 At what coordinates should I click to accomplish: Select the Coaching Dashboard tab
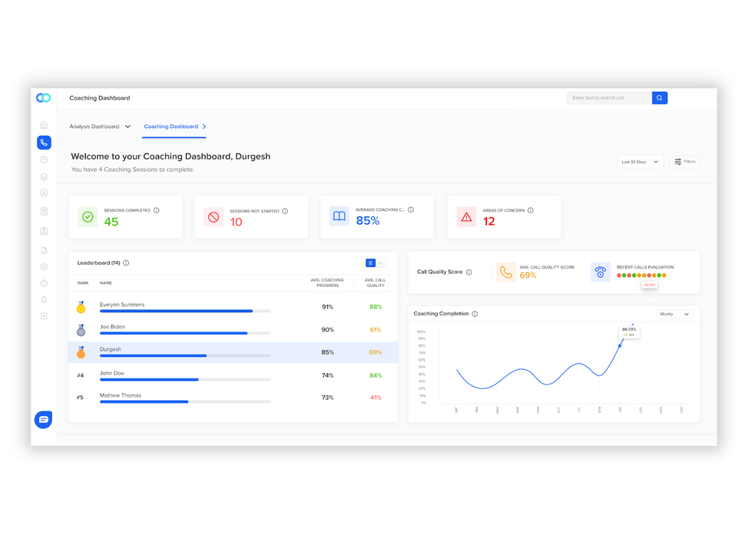[x=171, y=127]
